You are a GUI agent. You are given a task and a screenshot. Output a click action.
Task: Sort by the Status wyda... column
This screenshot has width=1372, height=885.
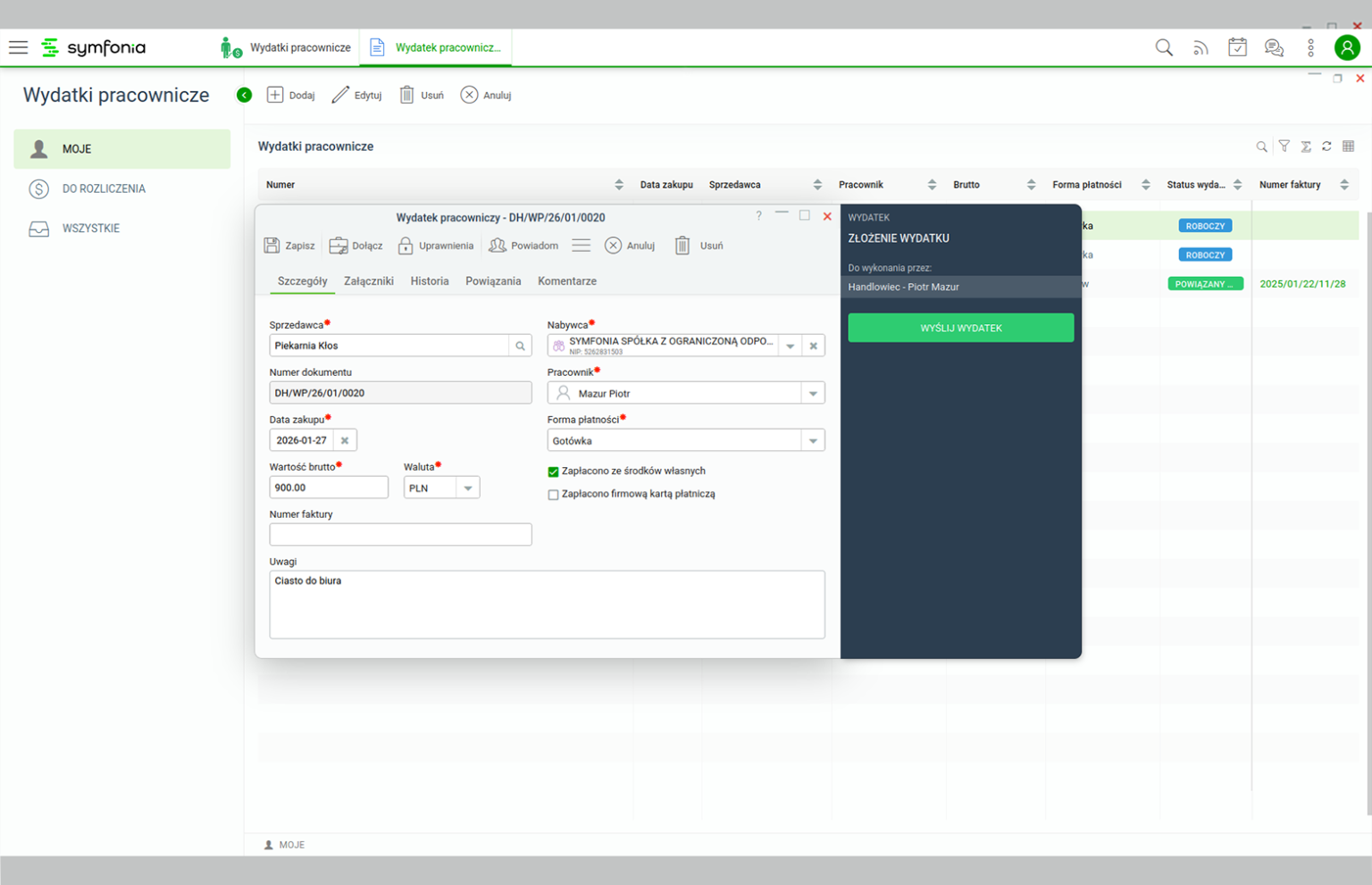pos(1237,185)
